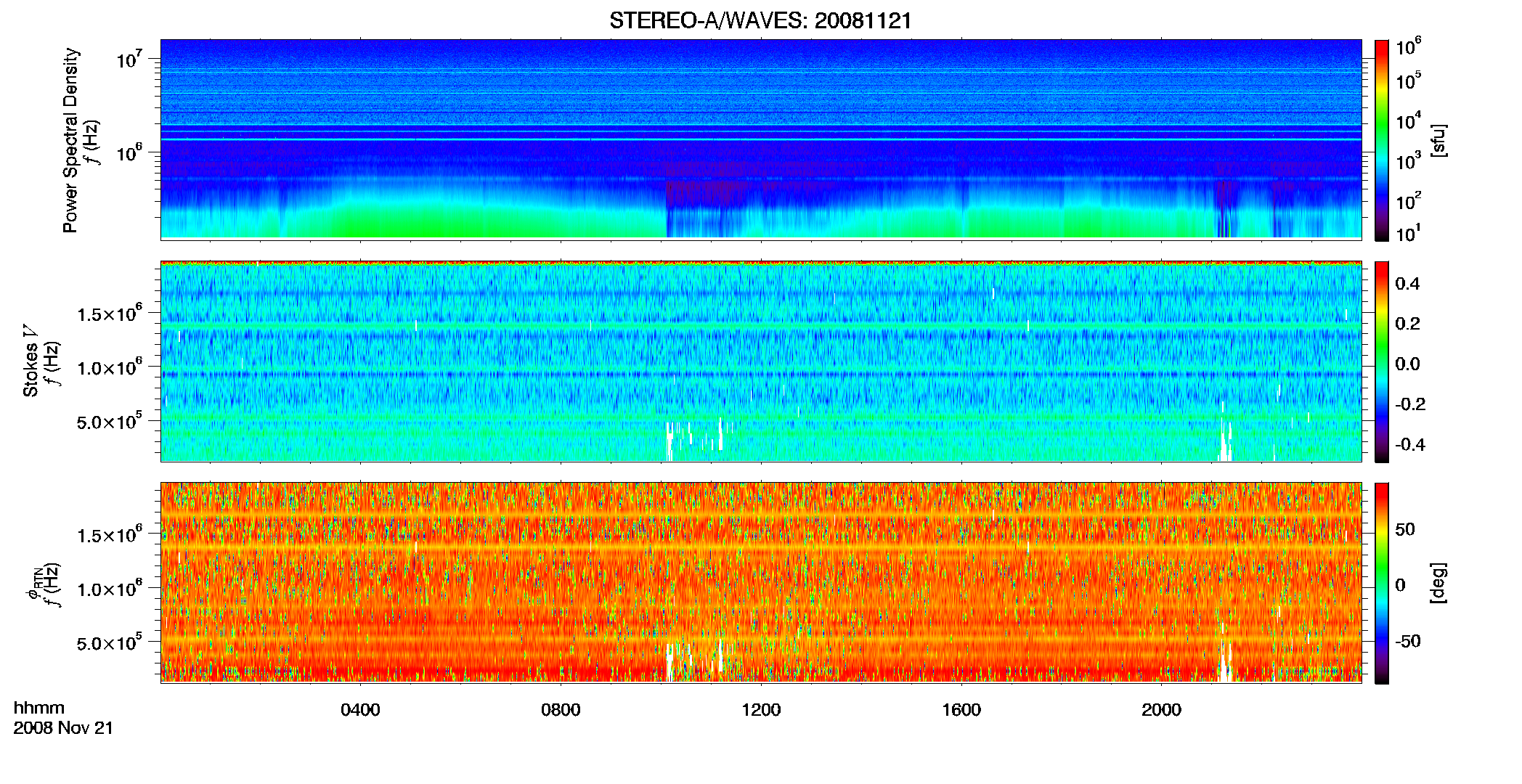This screenshot has height=784, width=1522.
Task: Click the 10⁴ value on the sfu colorbar
Action: coord(1409,121)
